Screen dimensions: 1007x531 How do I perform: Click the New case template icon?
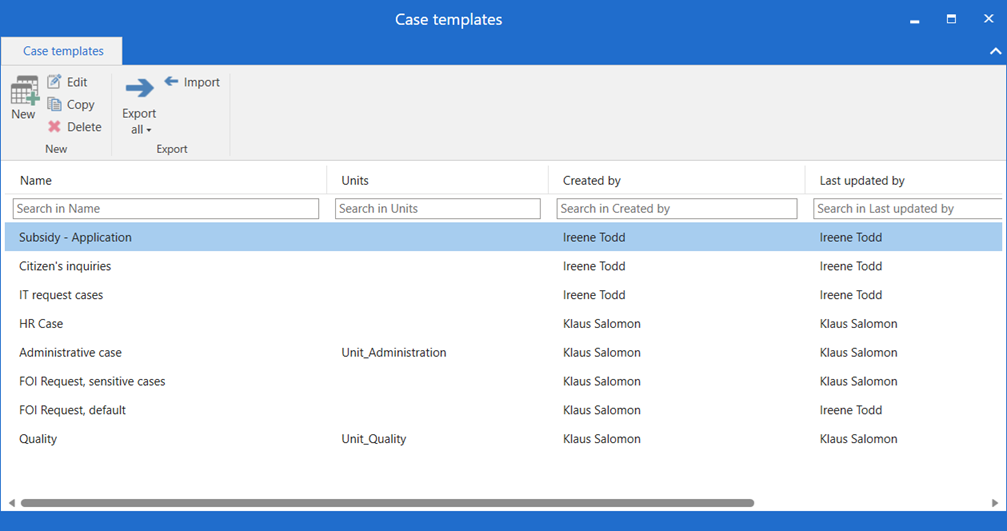coord(24,91)
